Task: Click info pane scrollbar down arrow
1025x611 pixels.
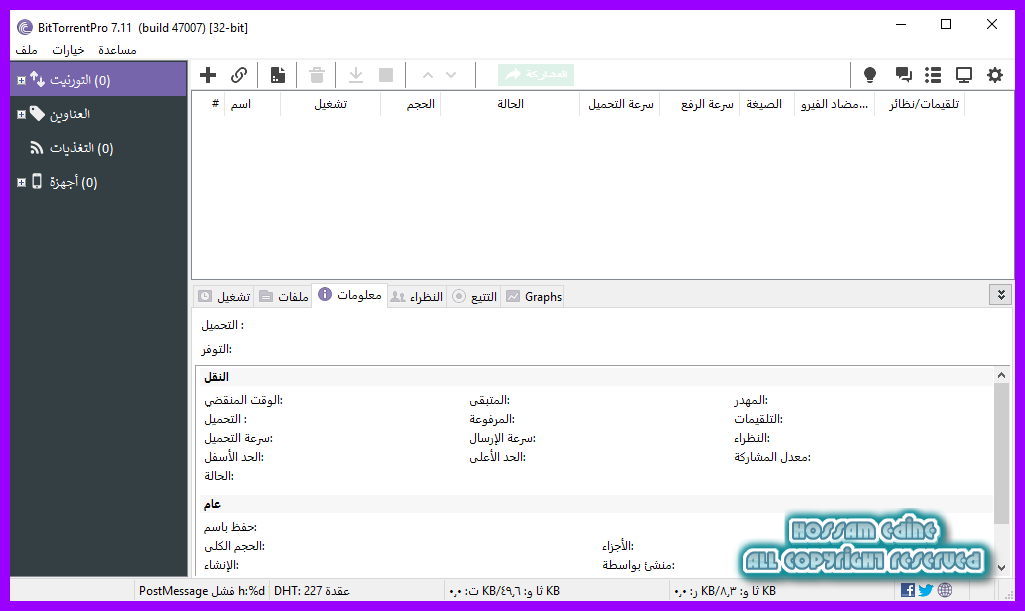Action: point(1001,568)
